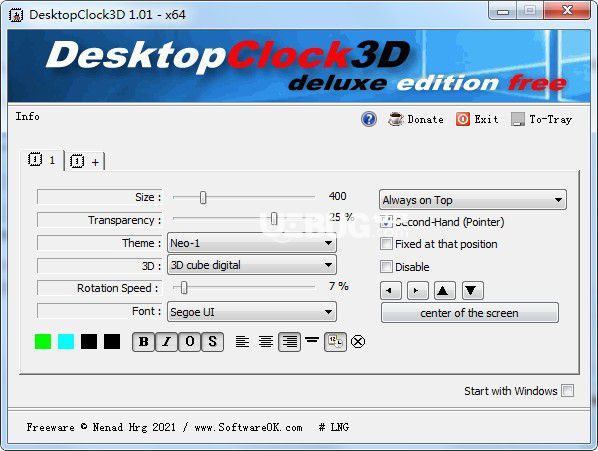Click the Rotation Speed value 7 %

(339, 286)
